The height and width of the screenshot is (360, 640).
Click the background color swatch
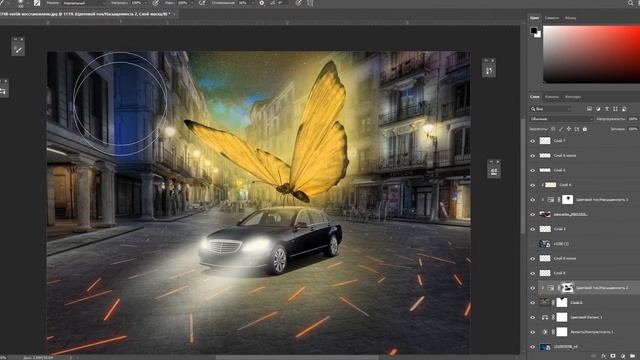click(538, 35)
